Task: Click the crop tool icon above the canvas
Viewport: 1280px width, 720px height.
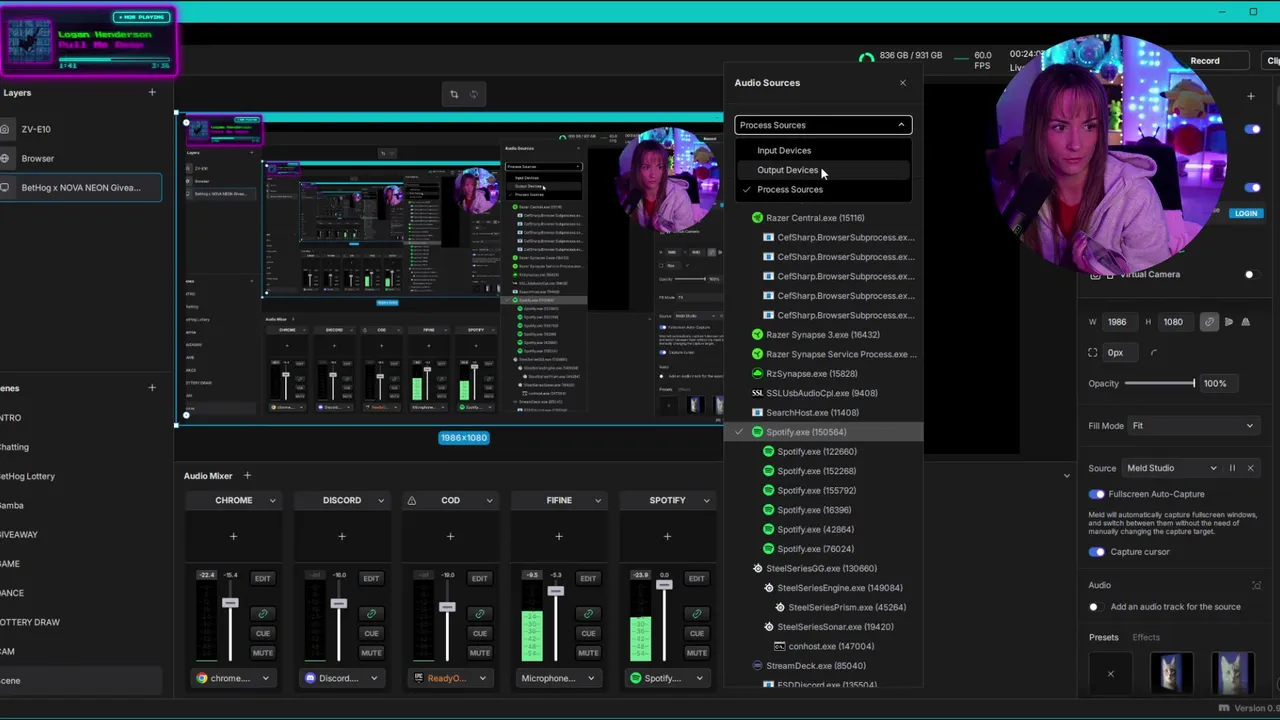Action: [x=454, y=94]
